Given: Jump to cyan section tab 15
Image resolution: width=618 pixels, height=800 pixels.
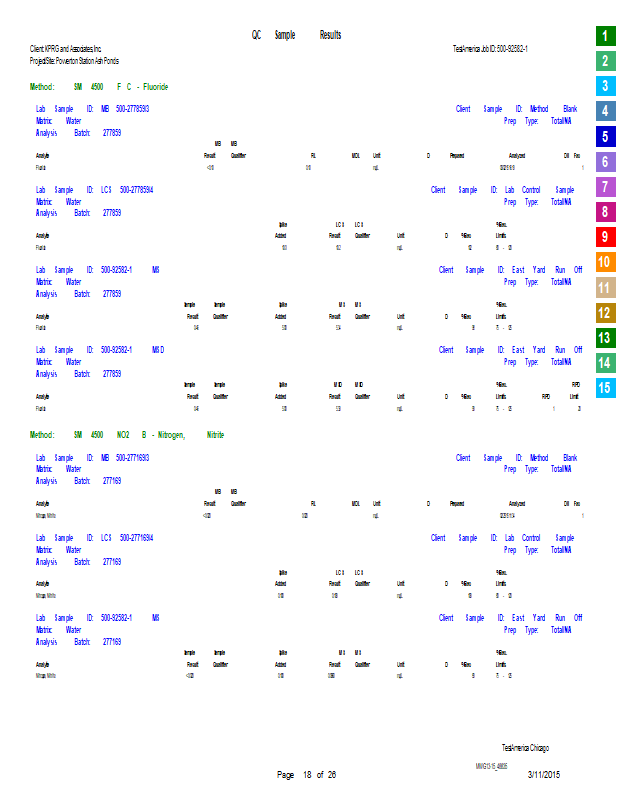Looking at the screenshot, I should pos(605,388).
